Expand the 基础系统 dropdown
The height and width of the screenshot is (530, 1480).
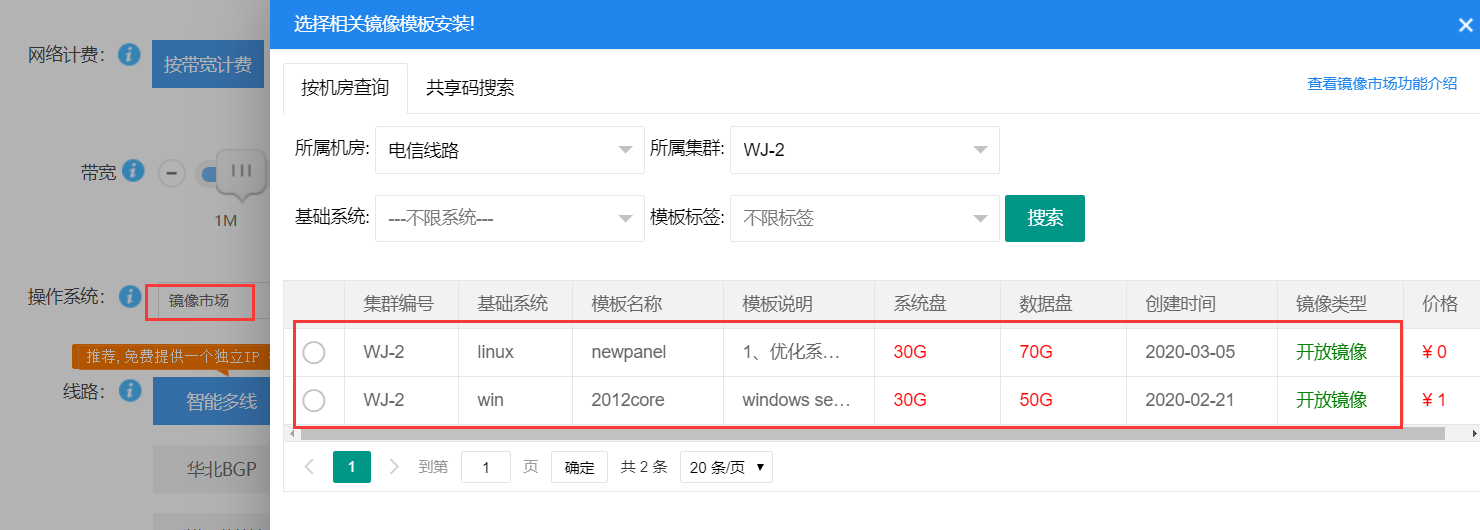[x=509, y=218]
